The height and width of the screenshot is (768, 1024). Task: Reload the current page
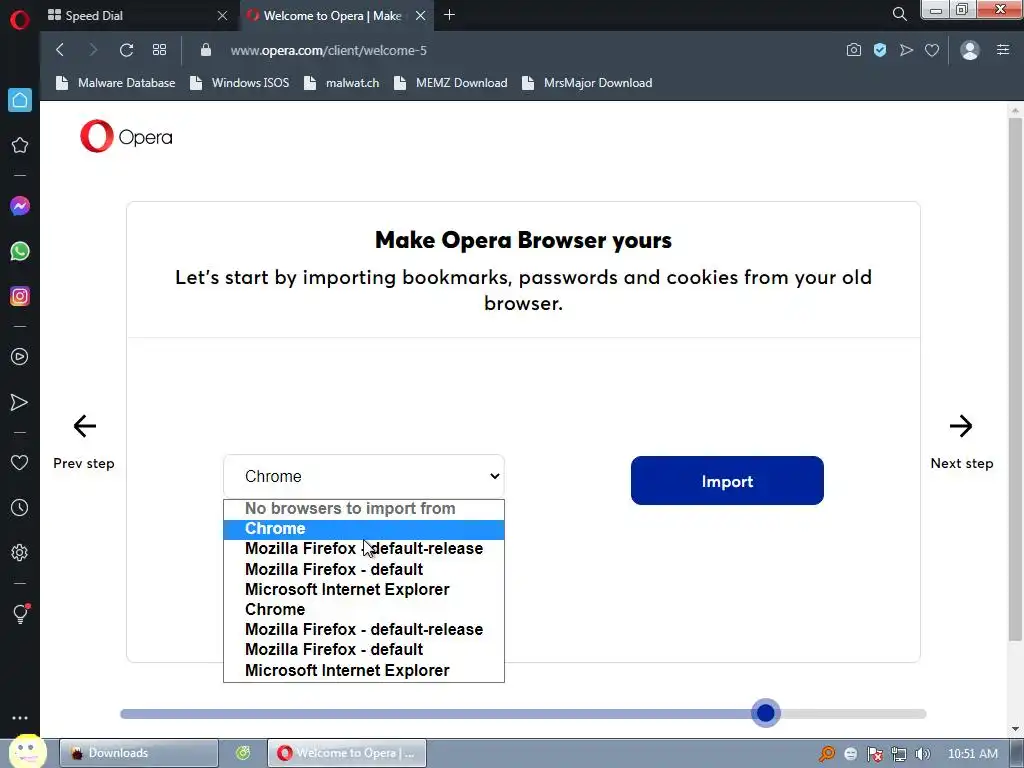(x=127, y=50)
